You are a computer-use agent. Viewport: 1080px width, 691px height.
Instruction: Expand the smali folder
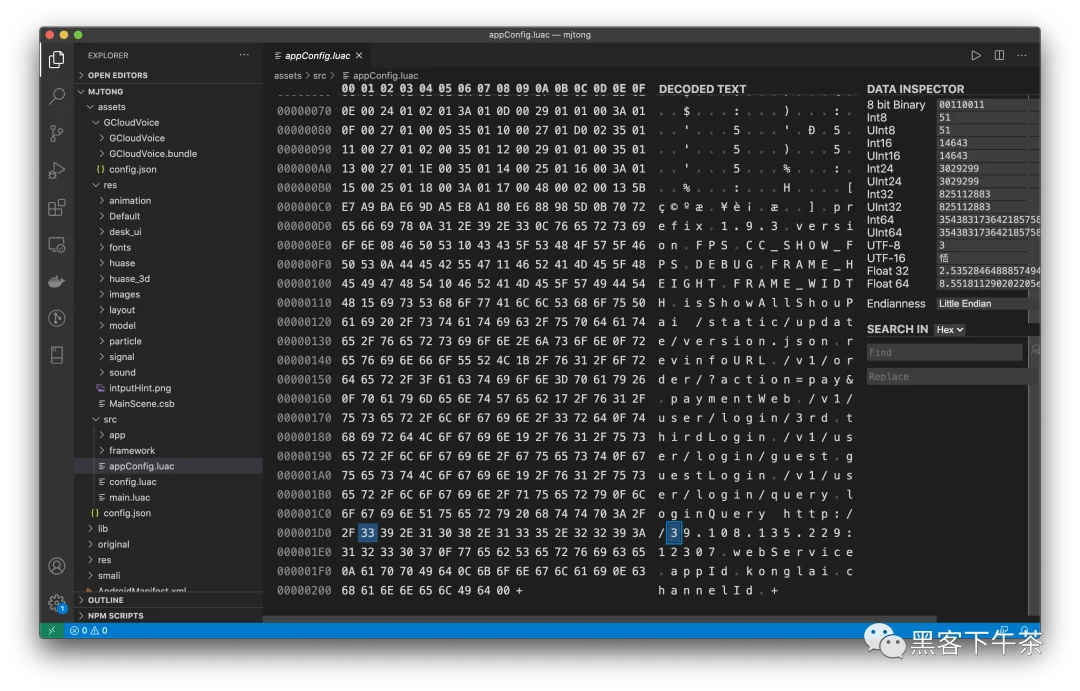pos(169,575)
